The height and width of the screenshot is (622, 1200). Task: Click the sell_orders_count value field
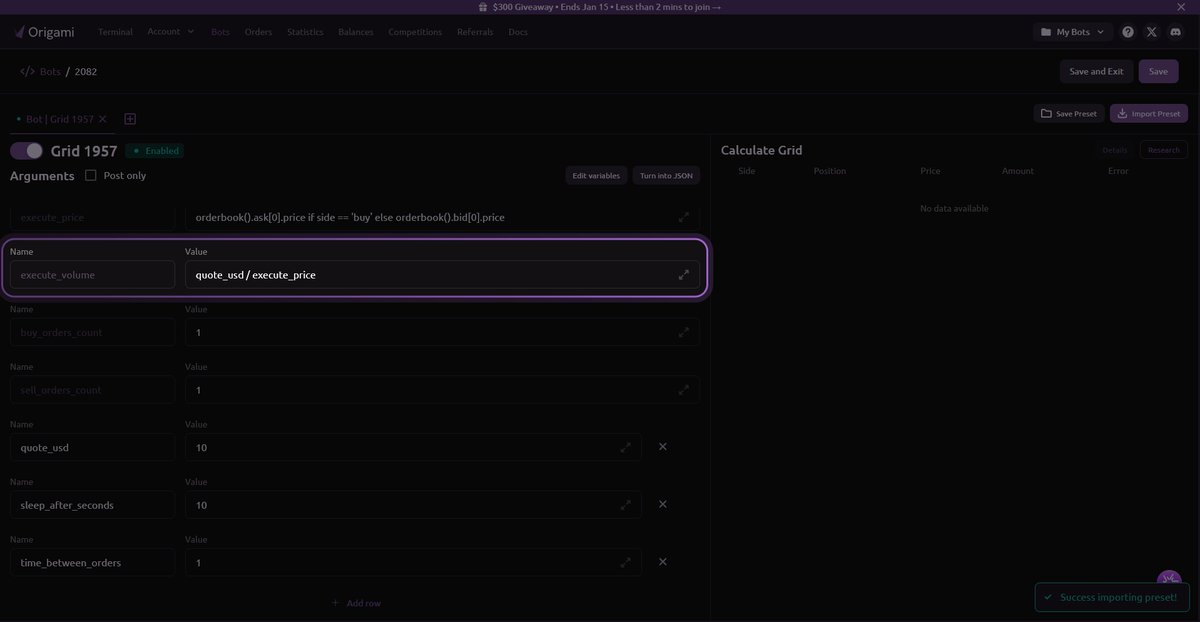click(442, 390)
